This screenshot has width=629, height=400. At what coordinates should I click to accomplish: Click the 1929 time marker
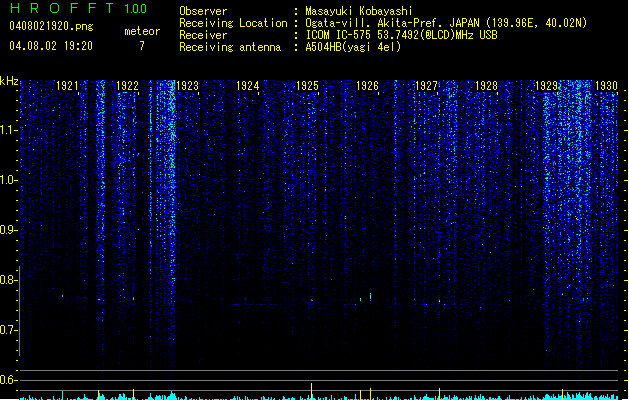[546, 85]
